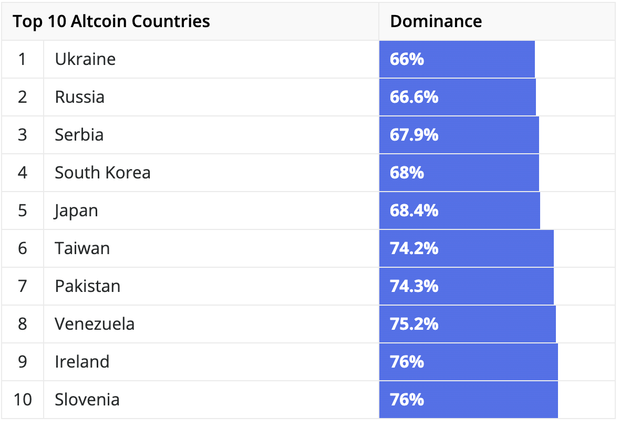This screenshot has width=620, height=421.
Task: Select the 75.2% dominance bar label
Action: [414, 324]
